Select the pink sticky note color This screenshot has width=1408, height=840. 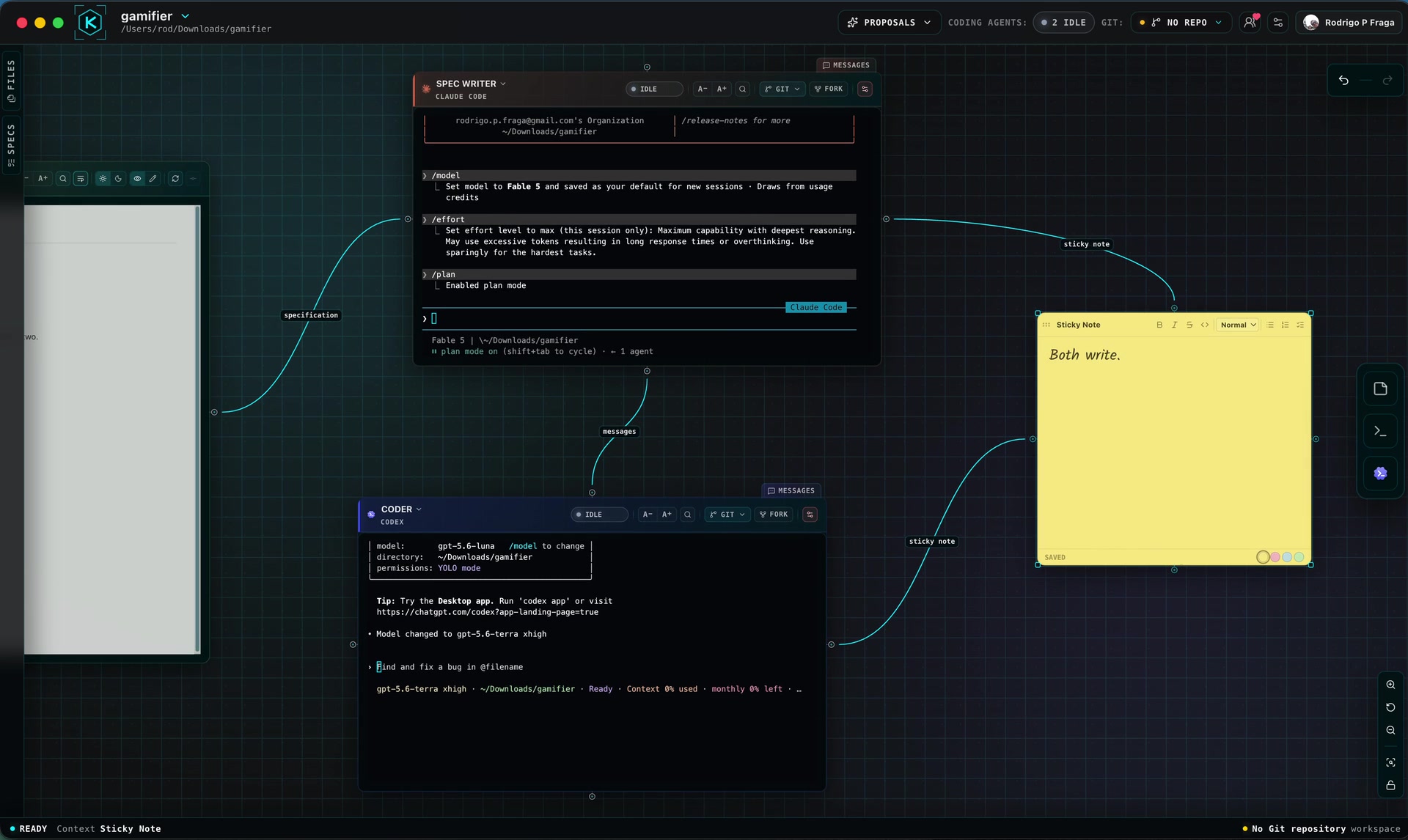tap(1275, 557)
